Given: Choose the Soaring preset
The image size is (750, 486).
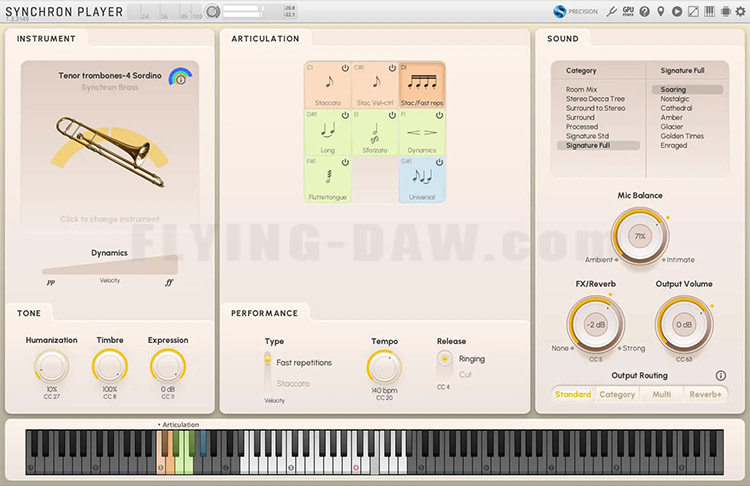Looking at the screenshot, I should (x=687, y=89).
